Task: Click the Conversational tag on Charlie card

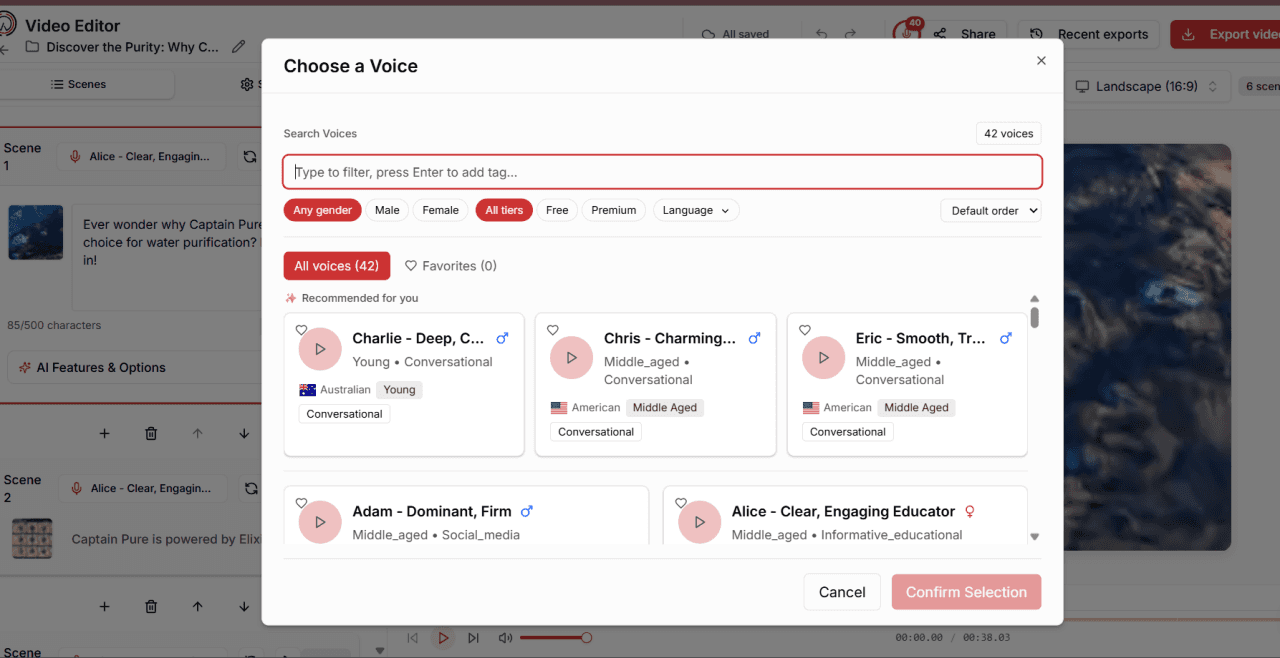Action: (344, 414)
